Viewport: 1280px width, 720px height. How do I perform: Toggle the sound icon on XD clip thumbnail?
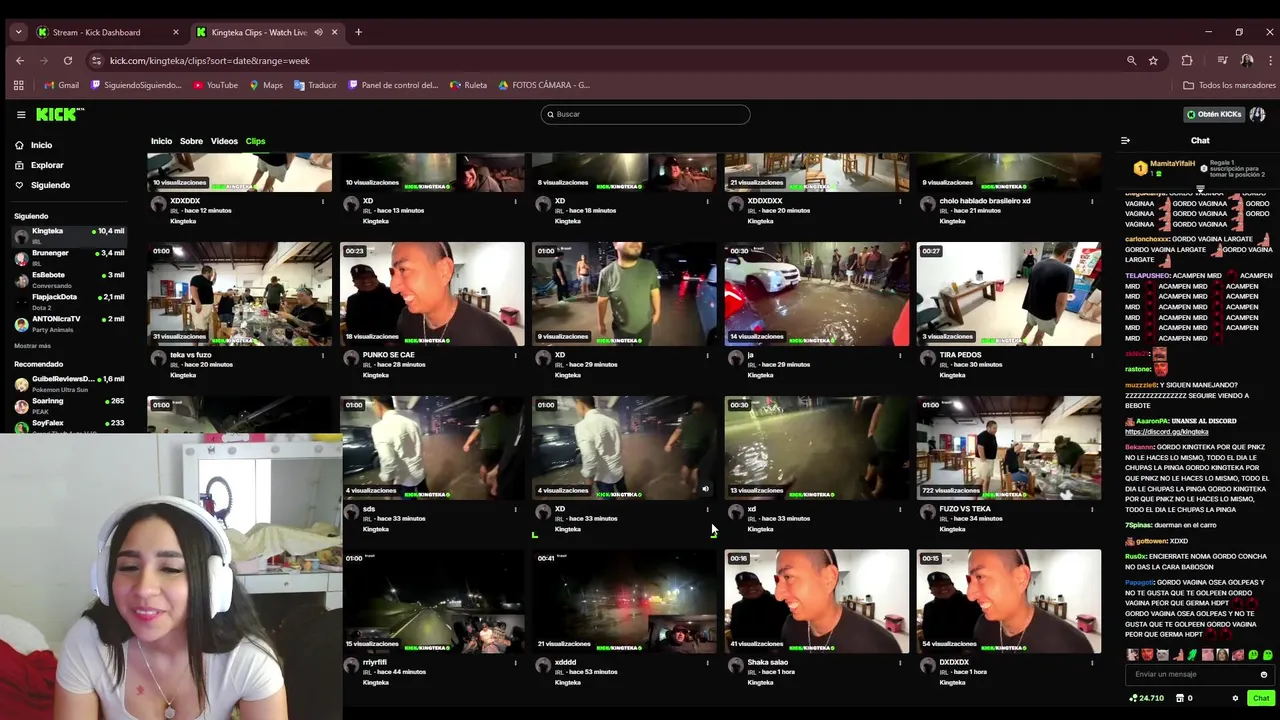[705, 490]
